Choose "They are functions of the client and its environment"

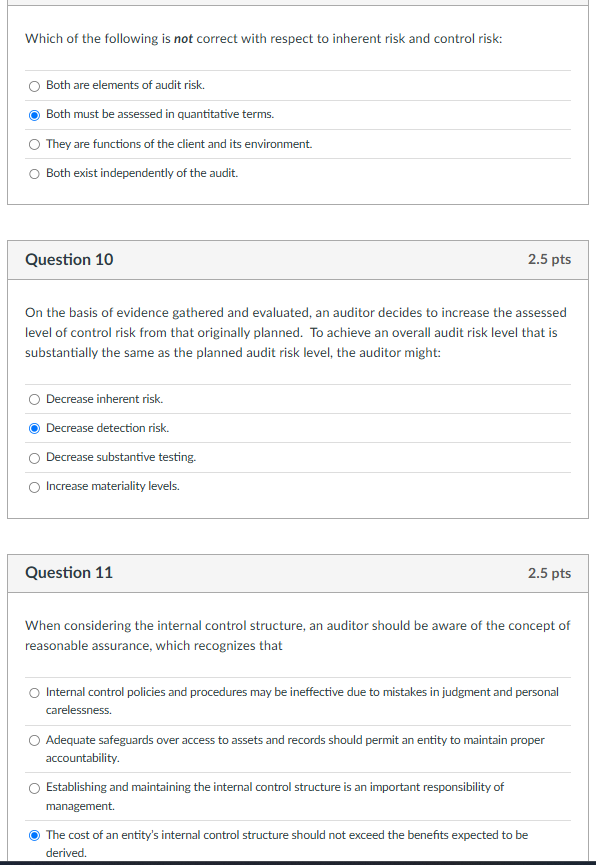33,143
